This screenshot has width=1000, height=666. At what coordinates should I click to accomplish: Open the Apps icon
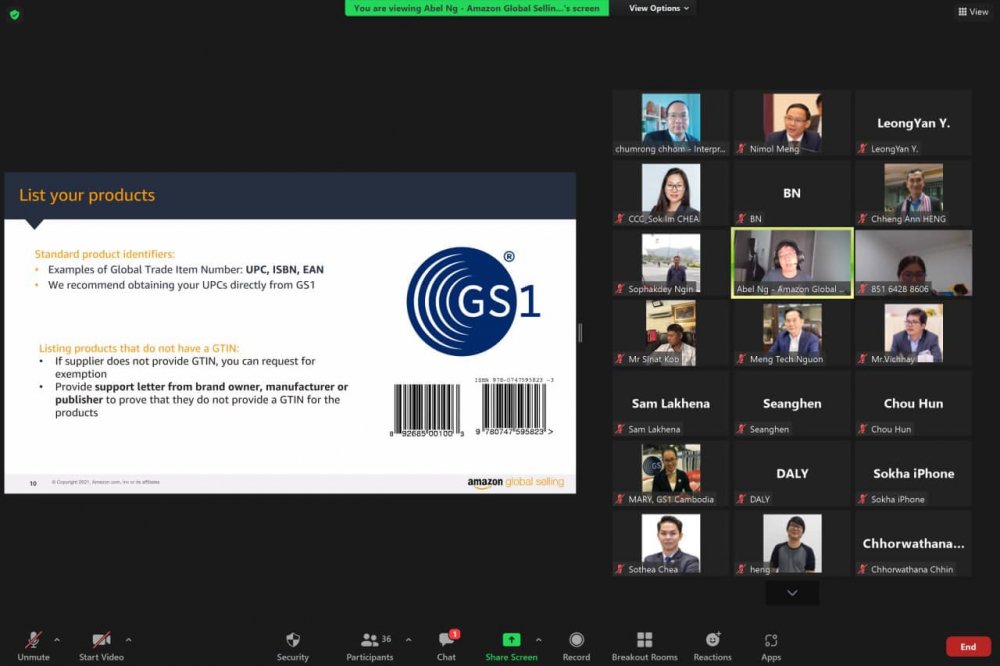(x=770, y=641)
